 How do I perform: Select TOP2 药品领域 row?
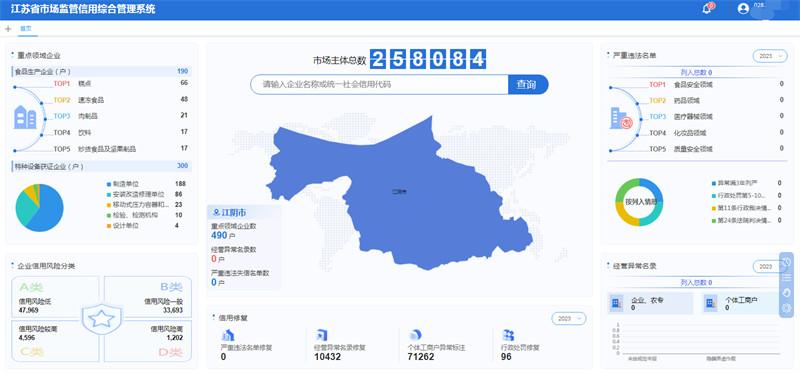pyautogui.click(x=716, y=101)
